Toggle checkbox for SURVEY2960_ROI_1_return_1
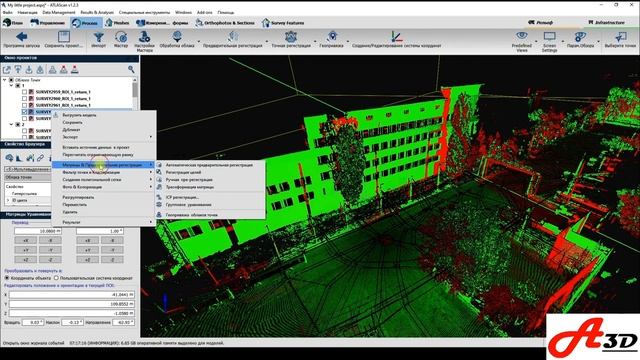 (24, 99)
